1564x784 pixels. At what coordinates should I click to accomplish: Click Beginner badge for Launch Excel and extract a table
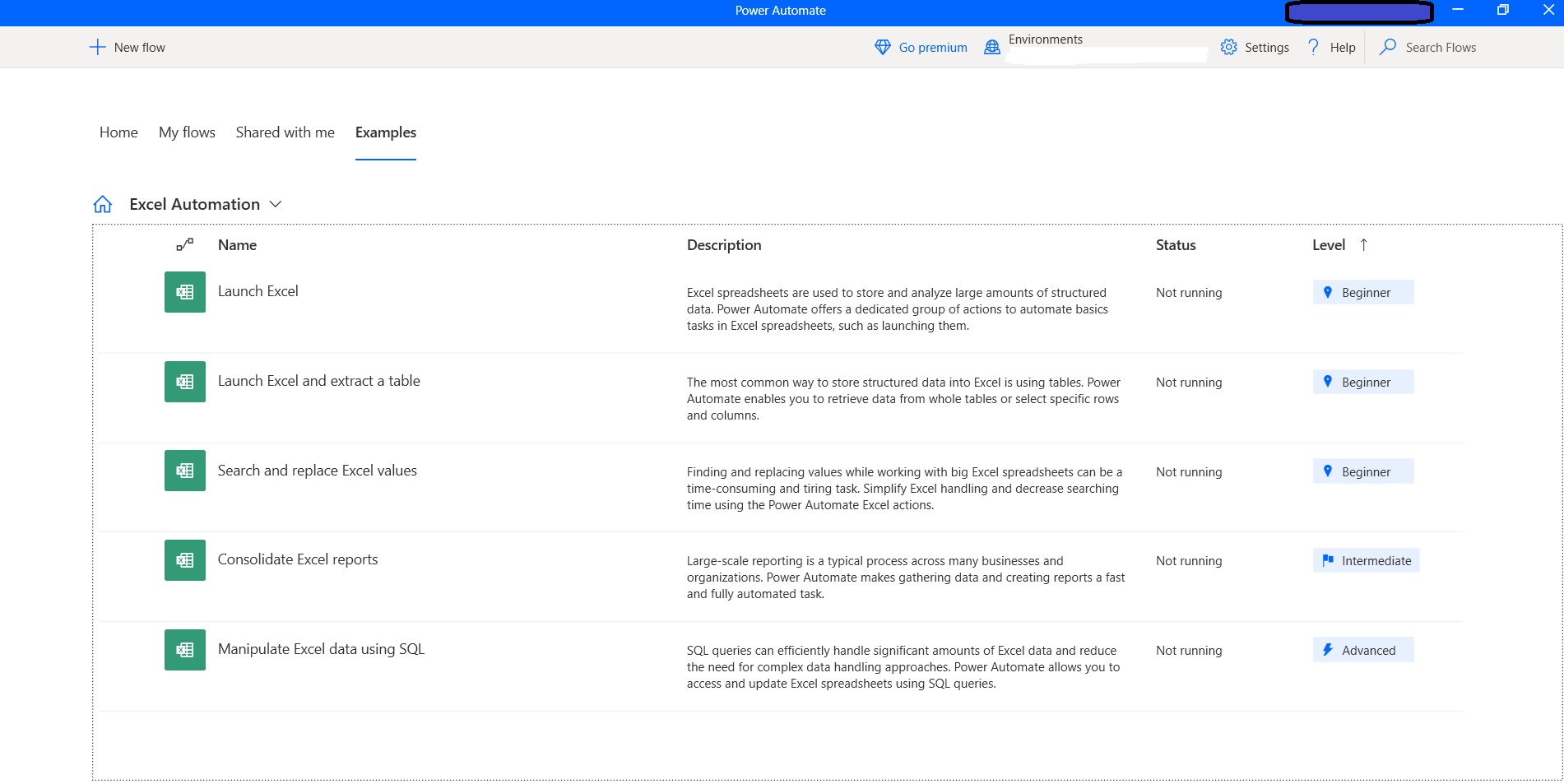[x=1363, y=382]
